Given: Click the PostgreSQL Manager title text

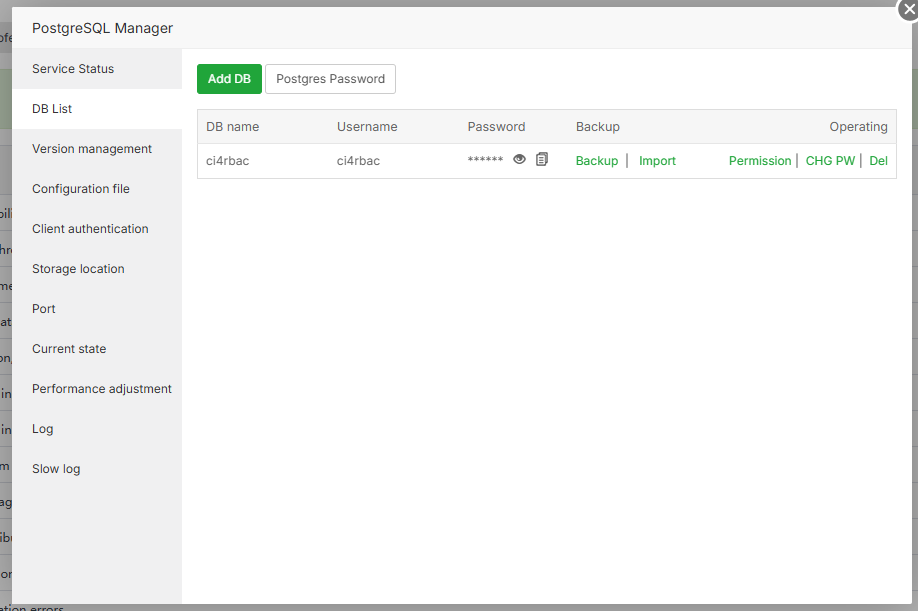Looking at the screenshot, I should pos(102,28).
